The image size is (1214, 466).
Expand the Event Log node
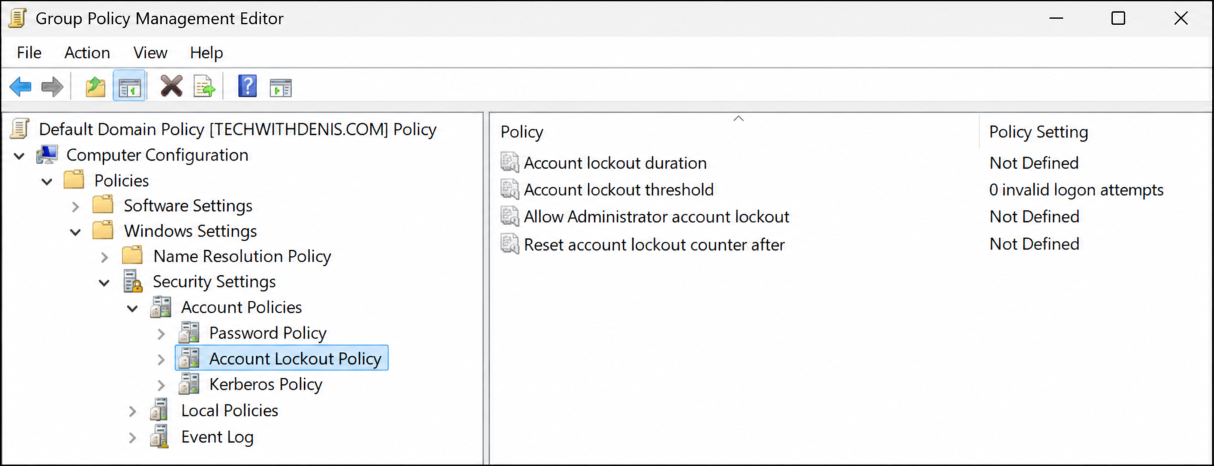133,437
